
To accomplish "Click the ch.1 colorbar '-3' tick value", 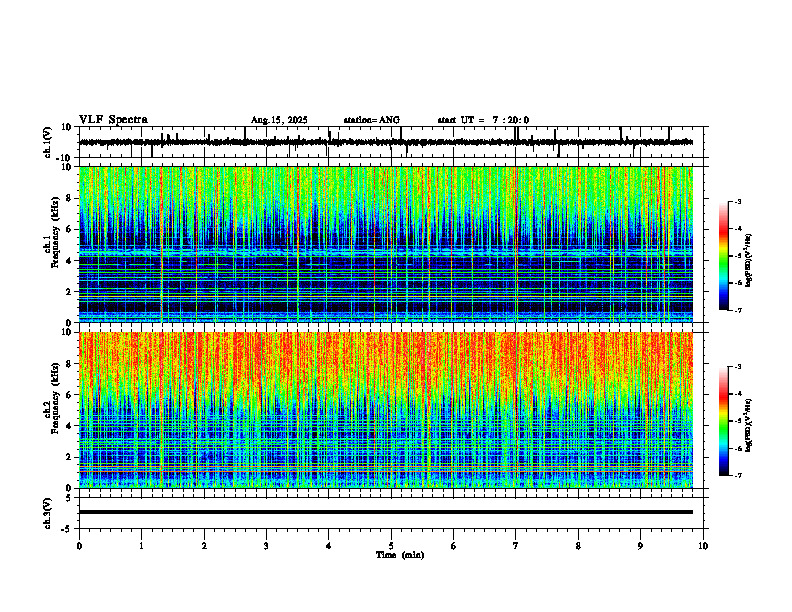I will [737, 201].
